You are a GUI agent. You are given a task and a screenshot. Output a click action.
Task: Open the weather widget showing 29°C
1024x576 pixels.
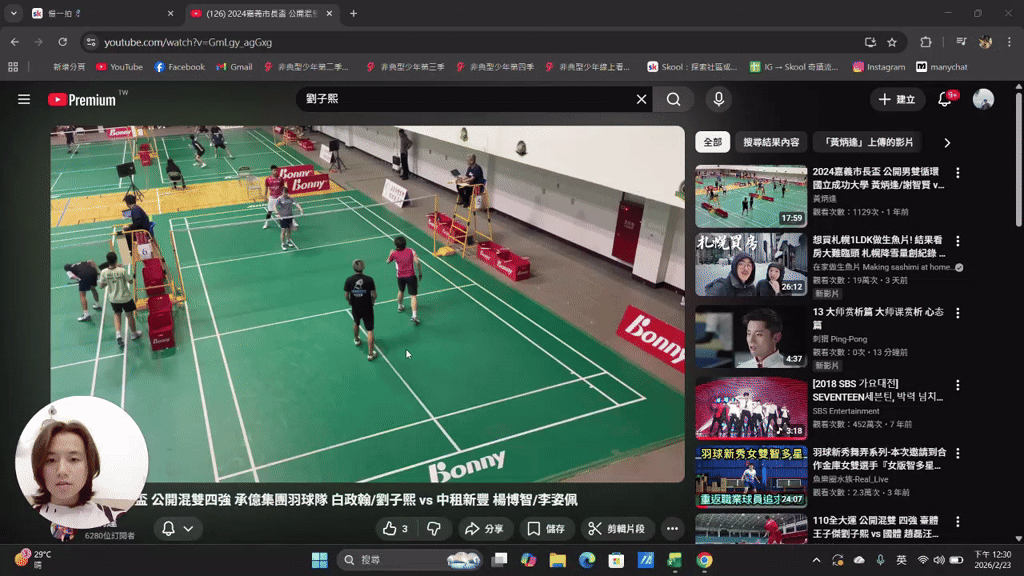(34, 559)
